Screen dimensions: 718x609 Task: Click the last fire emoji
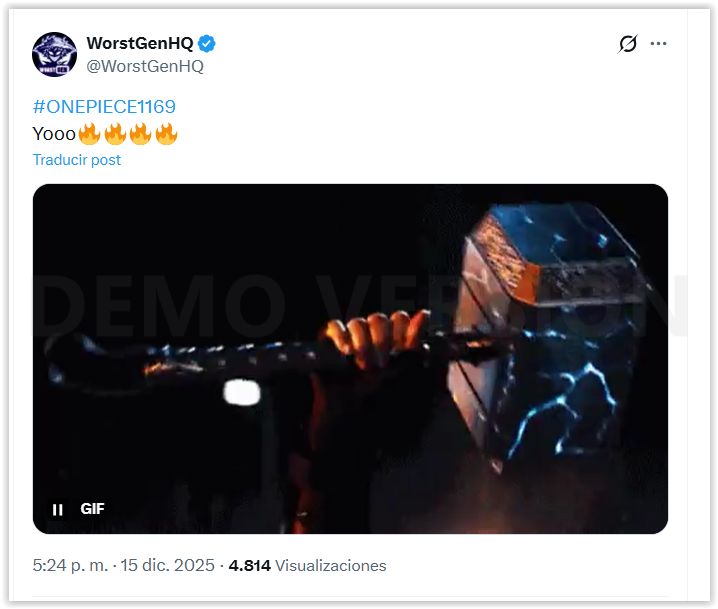(166, 134)
